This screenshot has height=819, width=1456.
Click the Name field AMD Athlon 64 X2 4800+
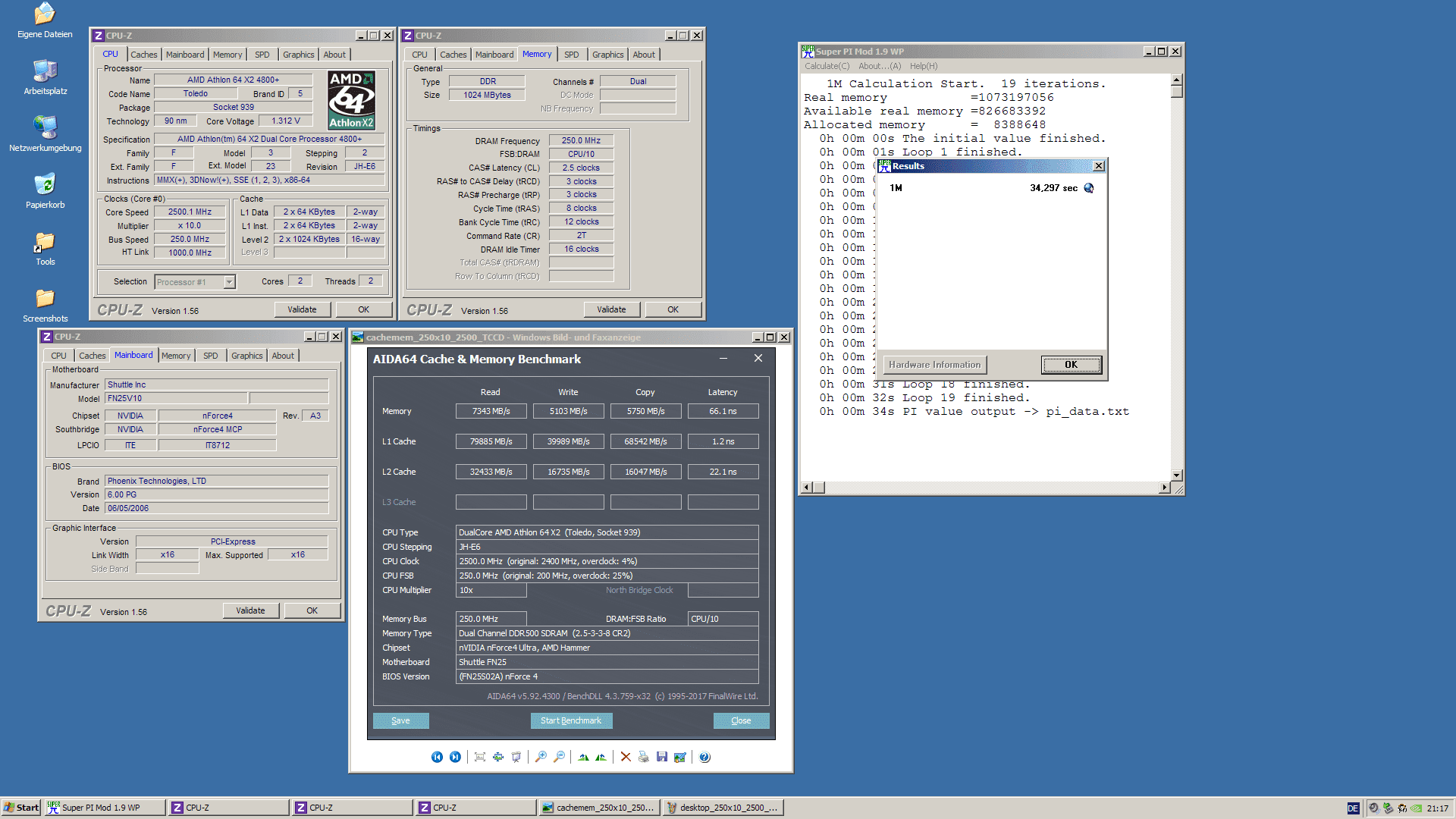pyautogui.click(x=233, y=80)
